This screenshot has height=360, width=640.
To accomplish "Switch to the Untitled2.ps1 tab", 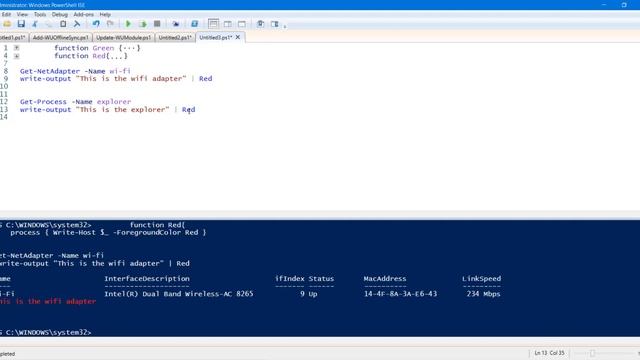I will 175,38.
